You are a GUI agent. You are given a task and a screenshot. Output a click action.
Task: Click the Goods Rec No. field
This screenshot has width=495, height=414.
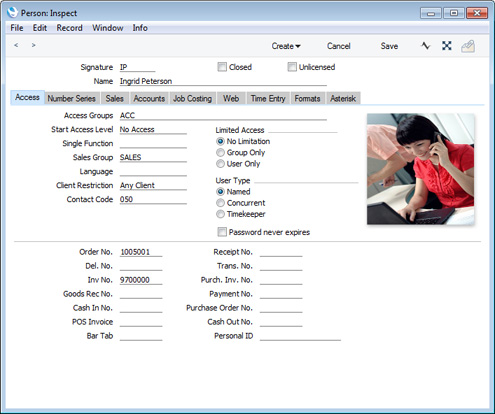[141, 294]
